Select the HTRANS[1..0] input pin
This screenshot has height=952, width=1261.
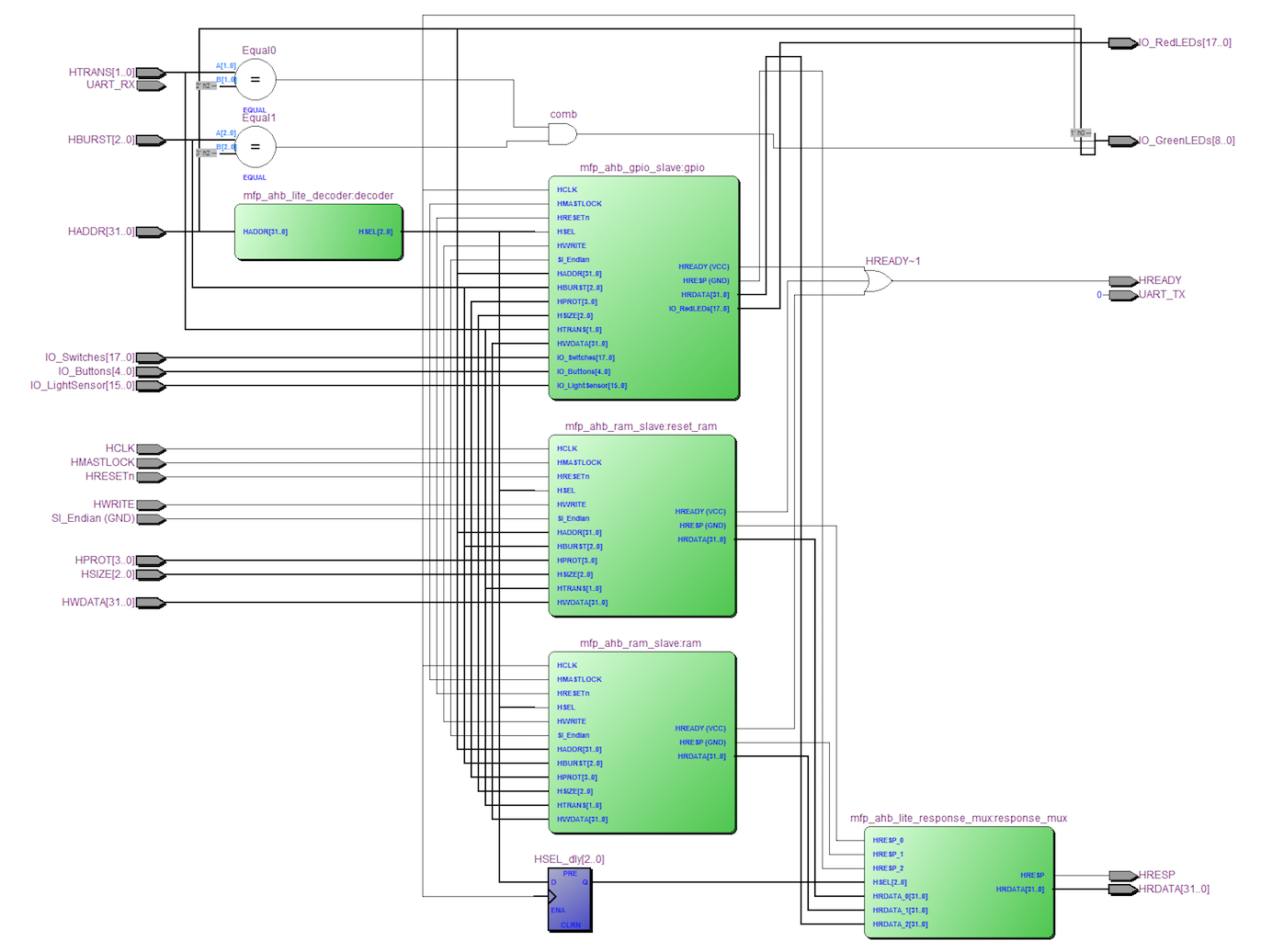click(151, 73)
